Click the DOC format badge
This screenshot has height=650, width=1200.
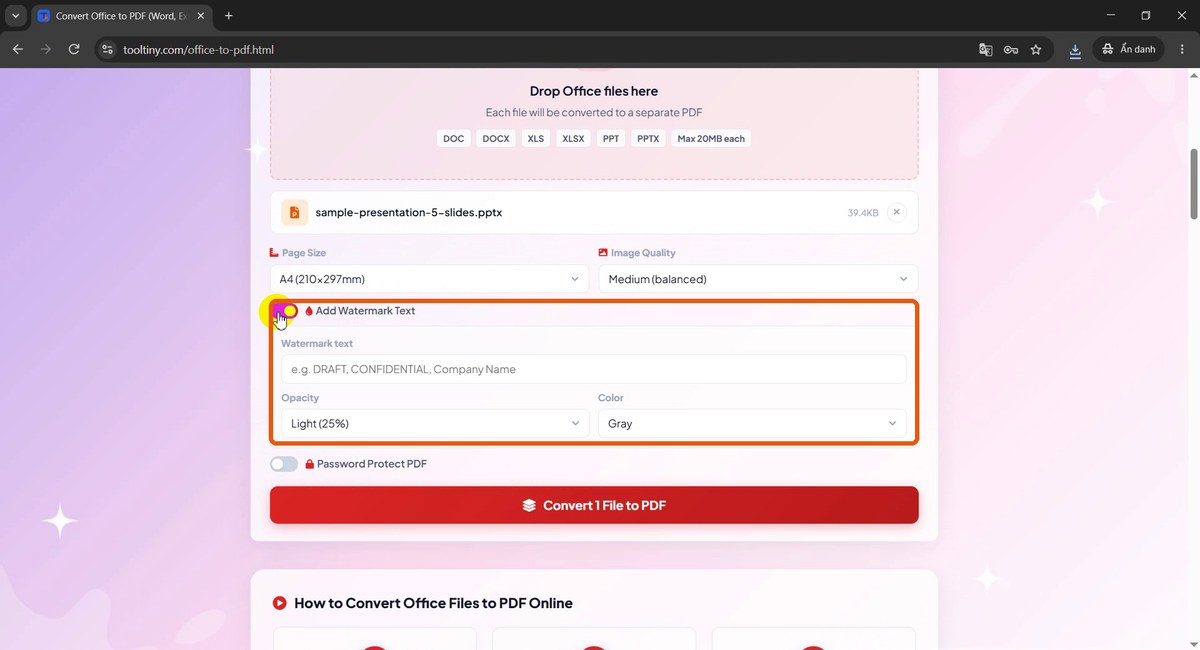click(454, 139)
